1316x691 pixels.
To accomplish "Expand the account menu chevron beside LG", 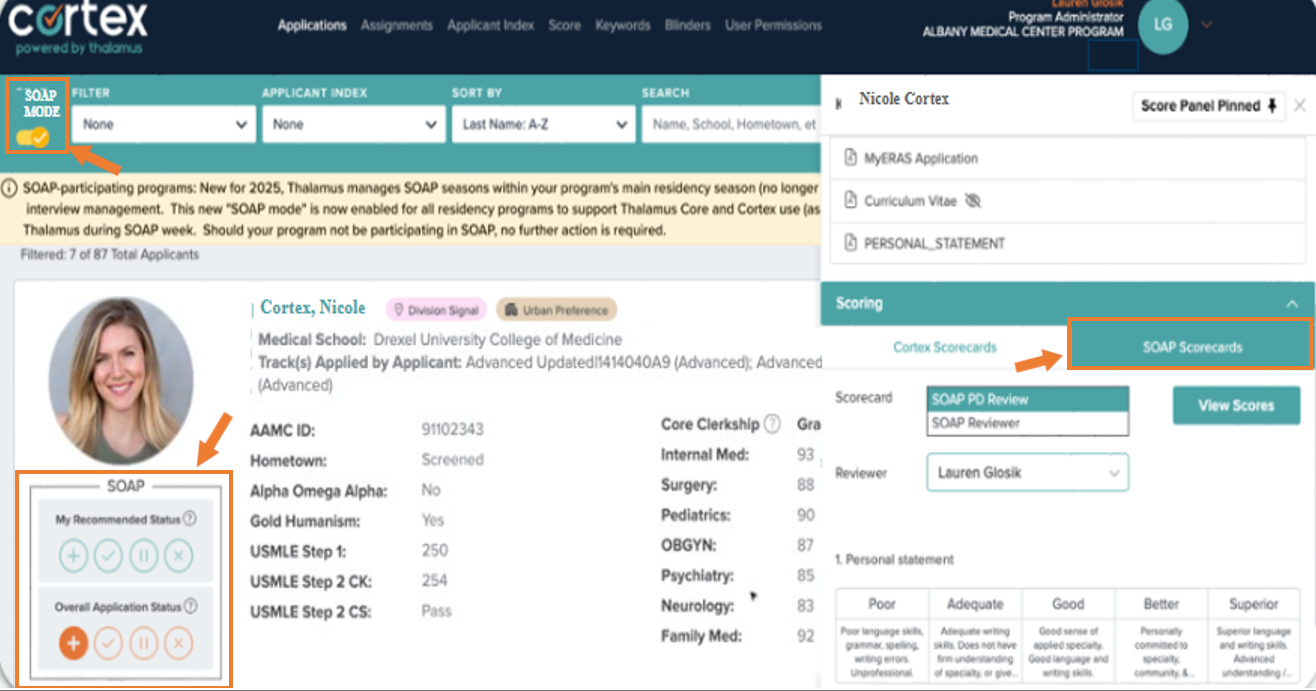I will (x=1207, y=25).
